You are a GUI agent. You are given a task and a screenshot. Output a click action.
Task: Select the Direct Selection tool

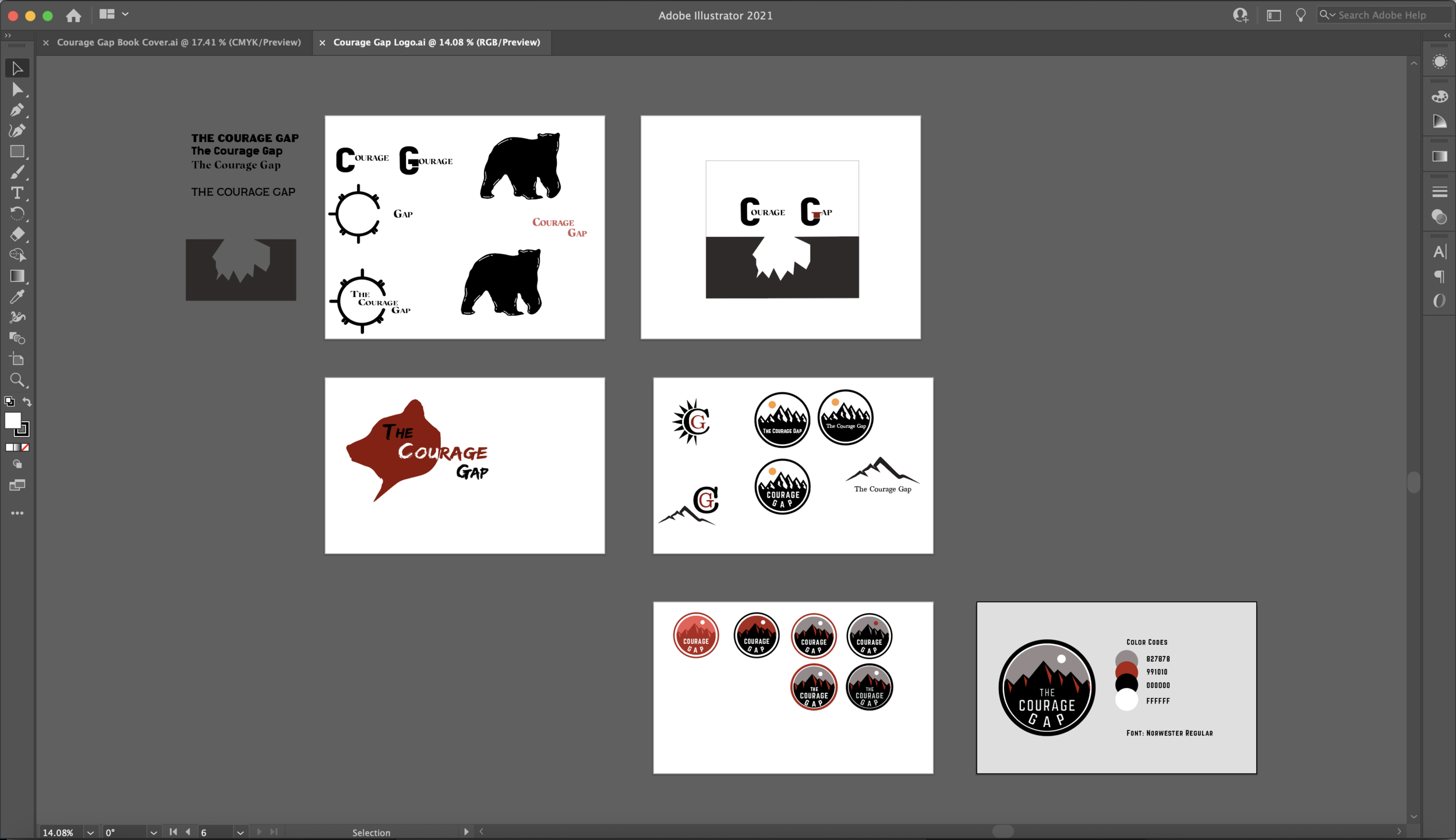17,90
